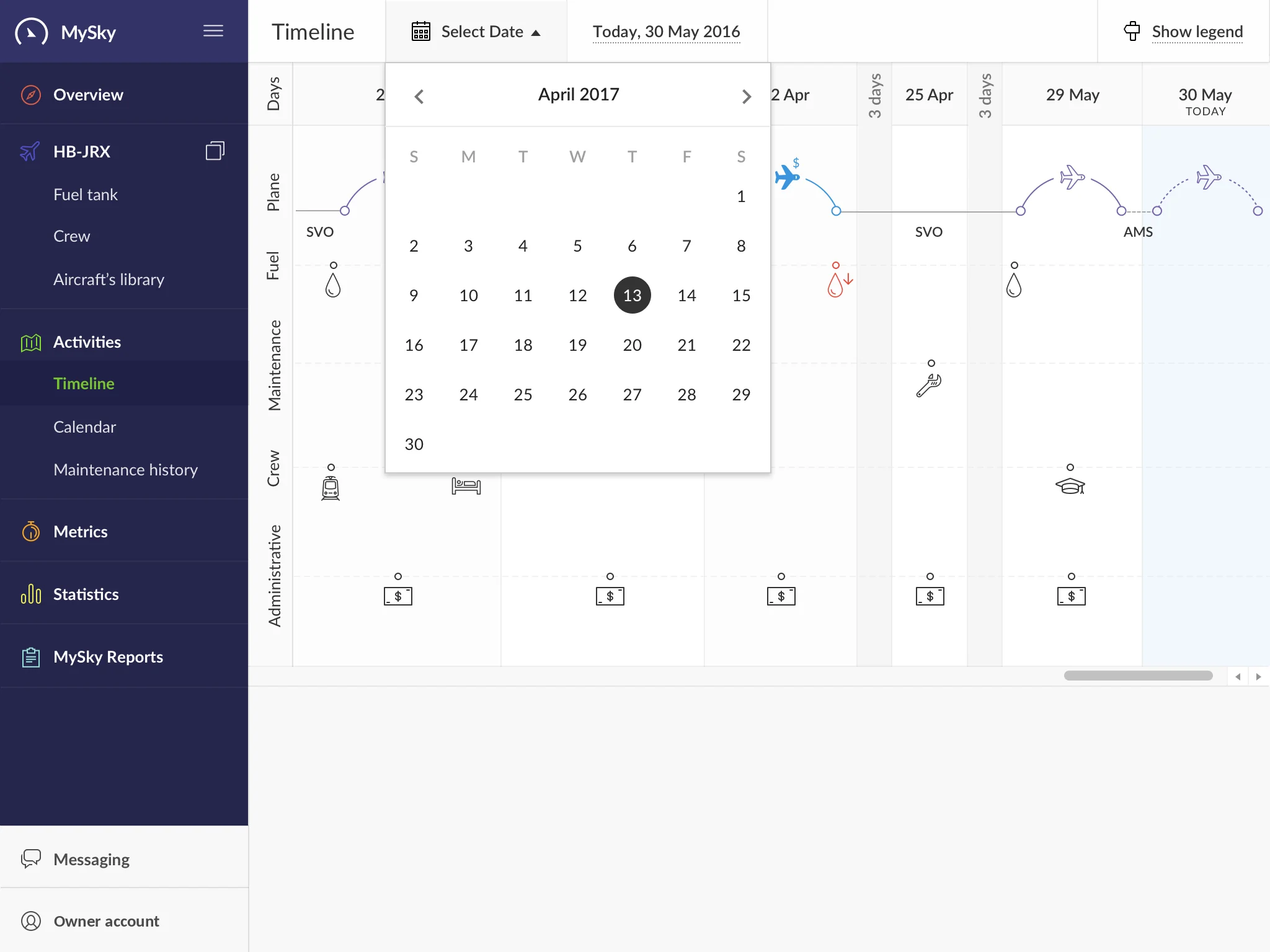Click Show legend link
This screenshot has width=1270, height=952.
1197,32
